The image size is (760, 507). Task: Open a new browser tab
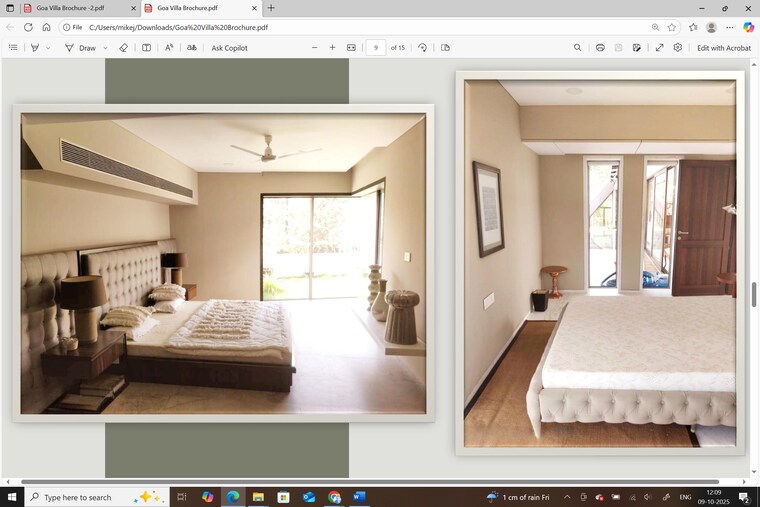[x=271, y=8]
